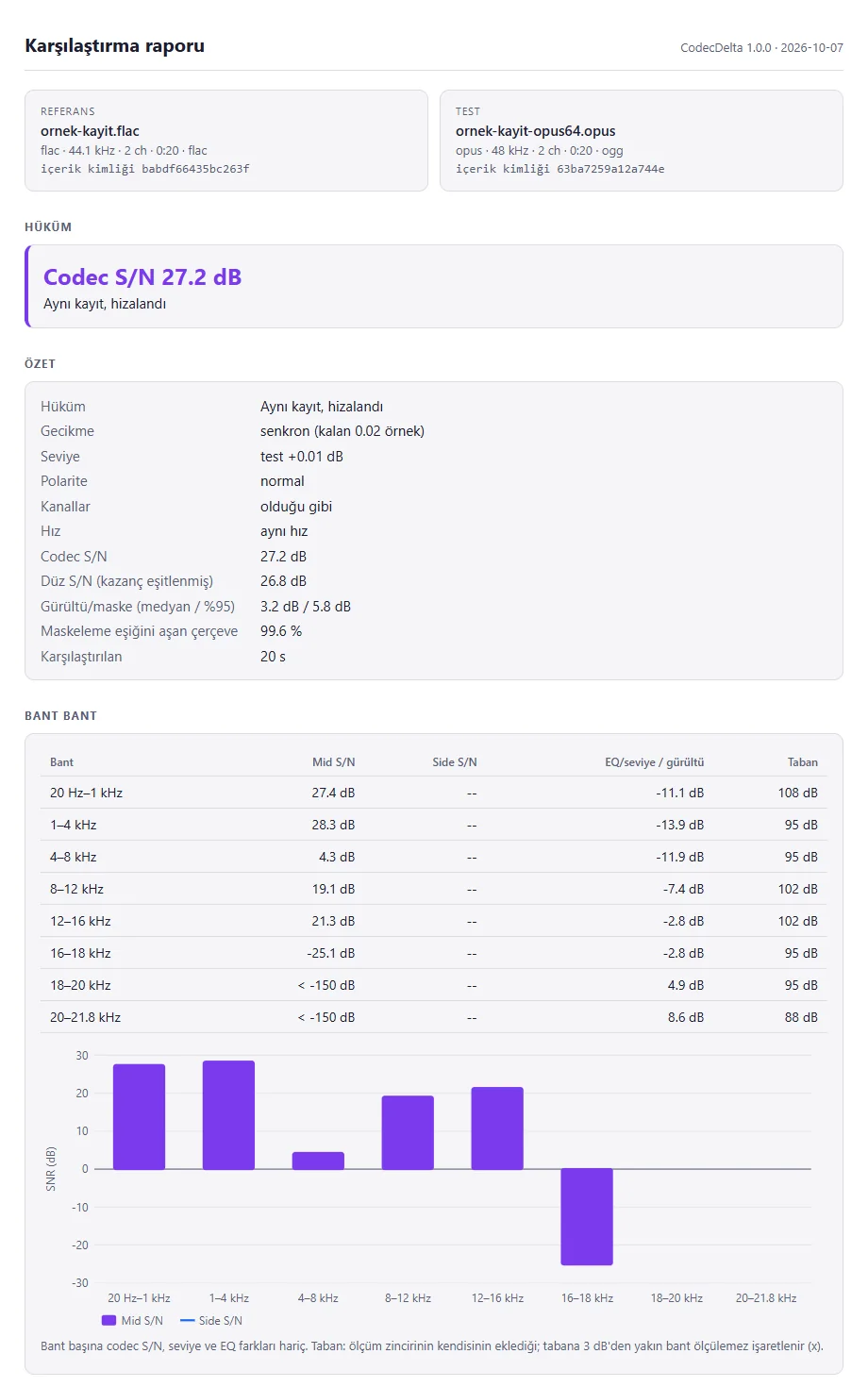Click the "Karşılaştırma raporu" page title
This screenshot has width=868, height=1387.
coord(115,45)
